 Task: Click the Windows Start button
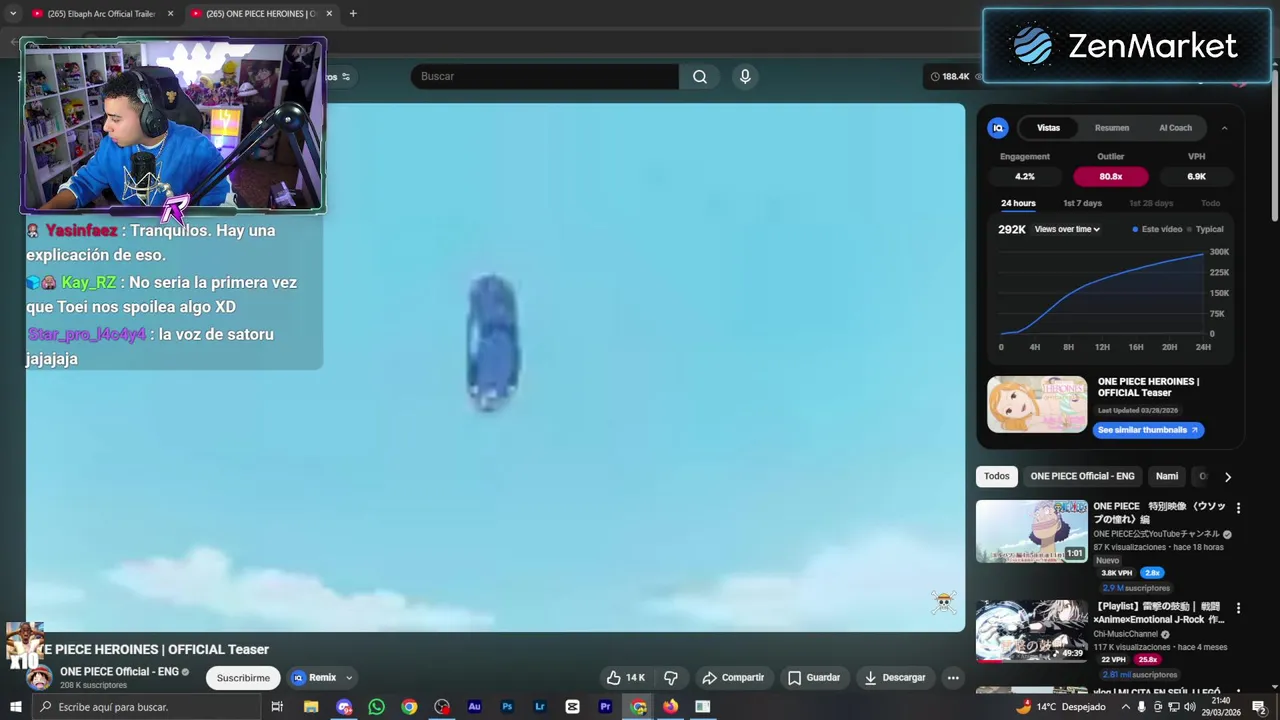pos(15,707)
